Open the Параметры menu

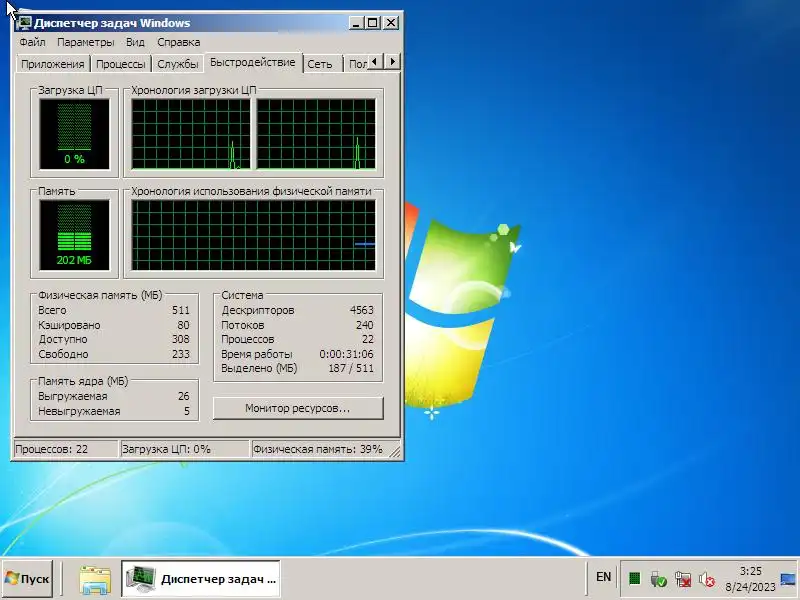pos(85,42)
